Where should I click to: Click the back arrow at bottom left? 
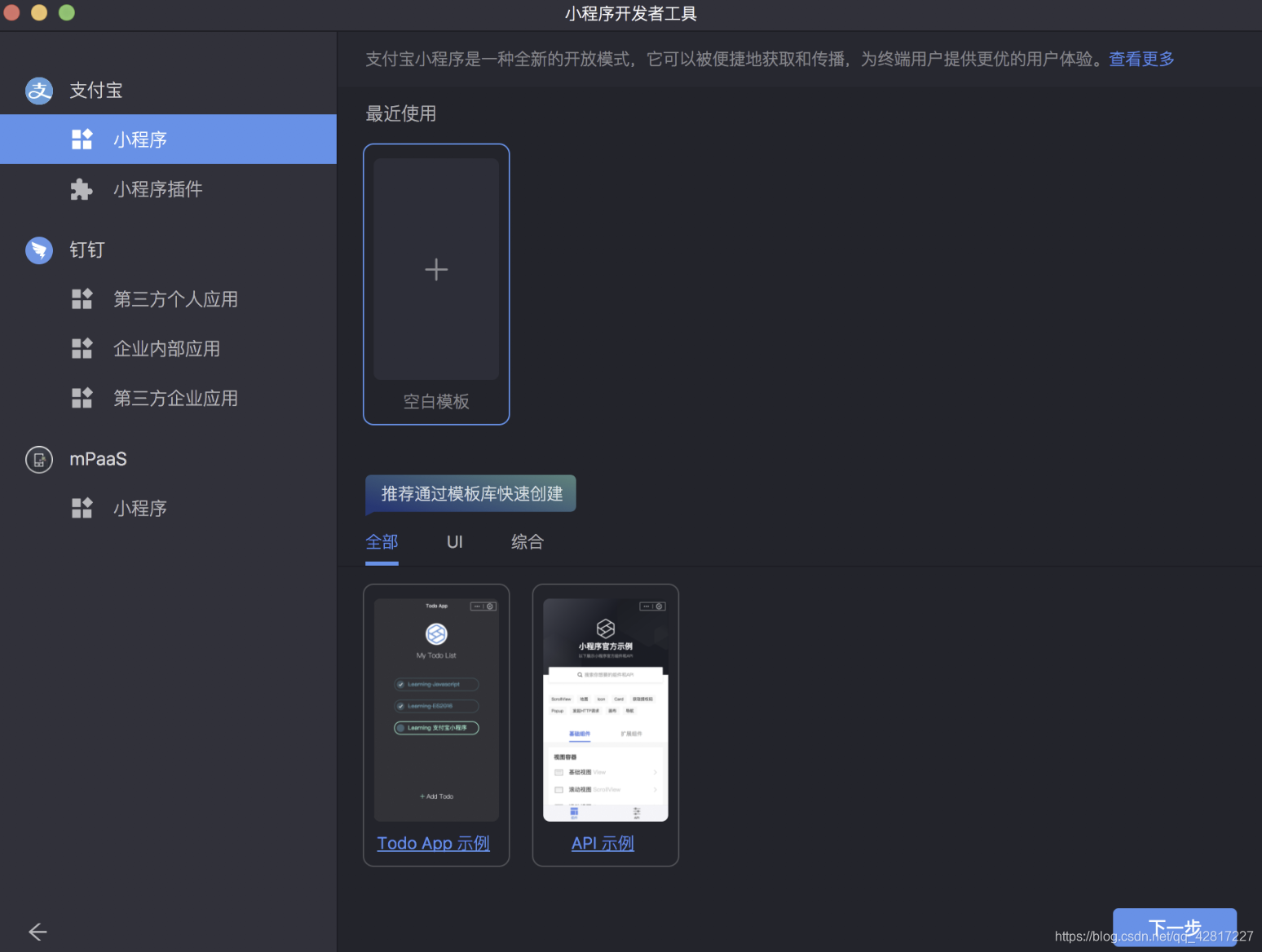(x=37, y=932)
